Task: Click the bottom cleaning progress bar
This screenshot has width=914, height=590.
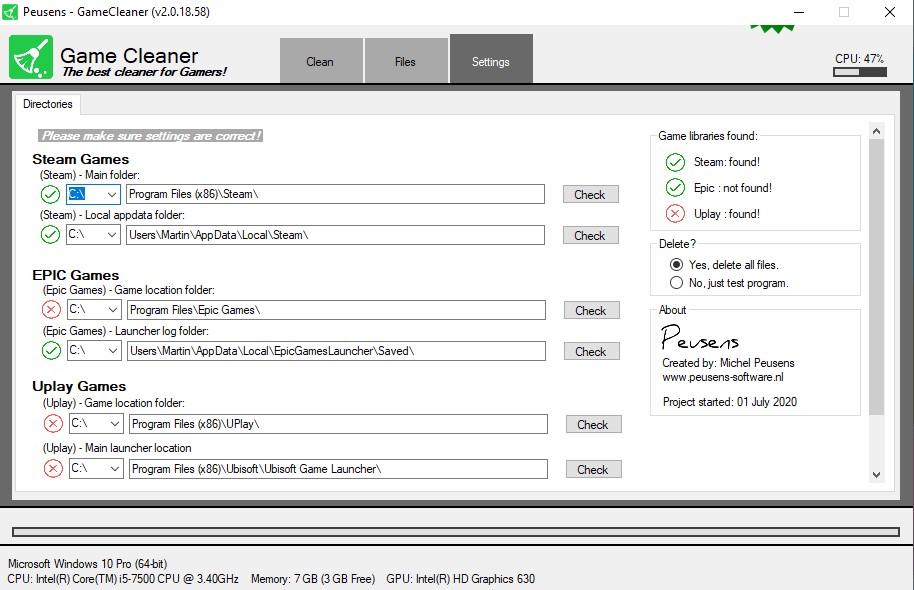Action: (456, 532)
